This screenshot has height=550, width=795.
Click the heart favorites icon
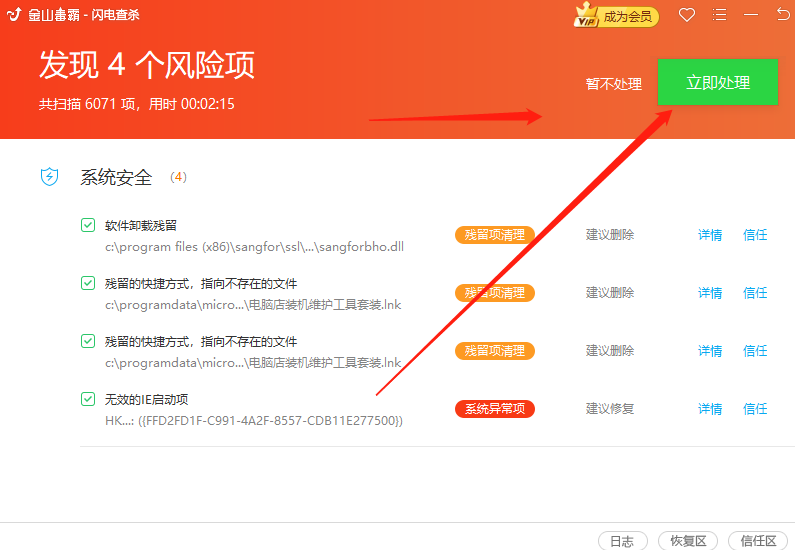pos(686,15)
